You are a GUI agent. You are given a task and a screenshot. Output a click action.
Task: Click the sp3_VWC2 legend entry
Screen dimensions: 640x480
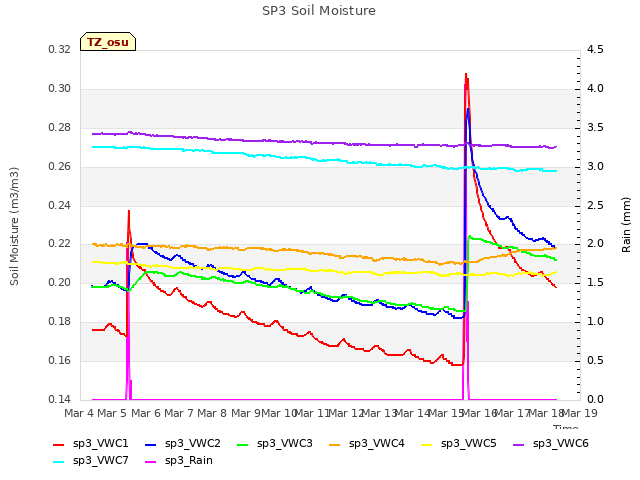(183, 444)
